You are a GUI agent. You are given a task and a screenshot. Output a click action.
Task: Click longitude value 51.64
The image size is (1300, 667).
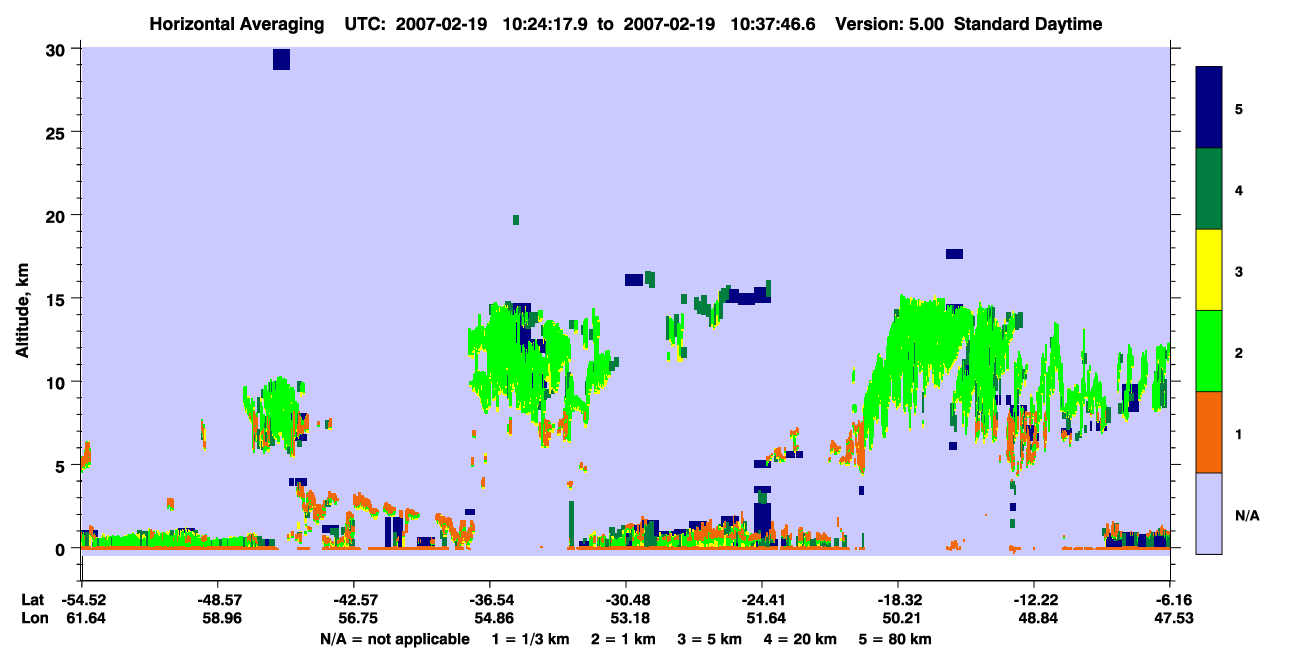pos(765,619)
